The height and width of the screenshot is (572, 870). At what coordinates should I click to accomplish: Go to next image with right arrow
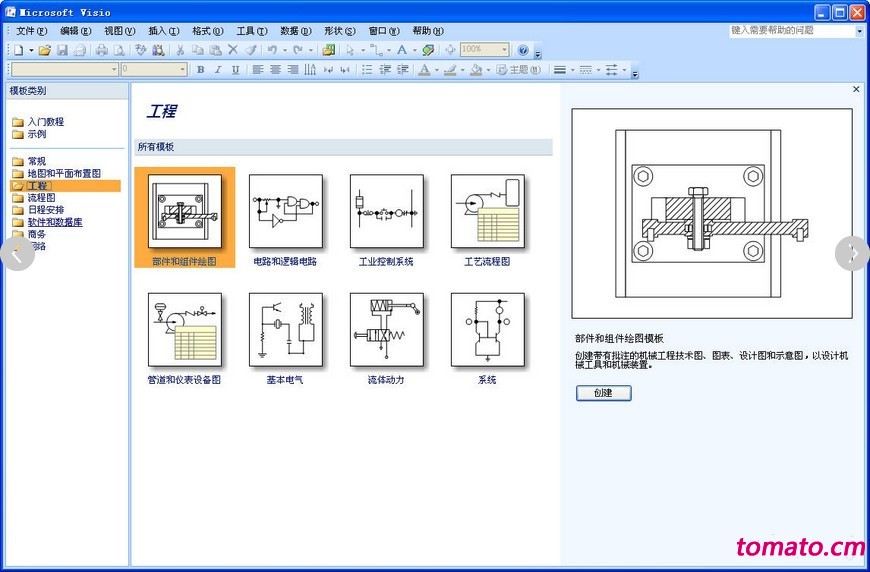point(853,254)
